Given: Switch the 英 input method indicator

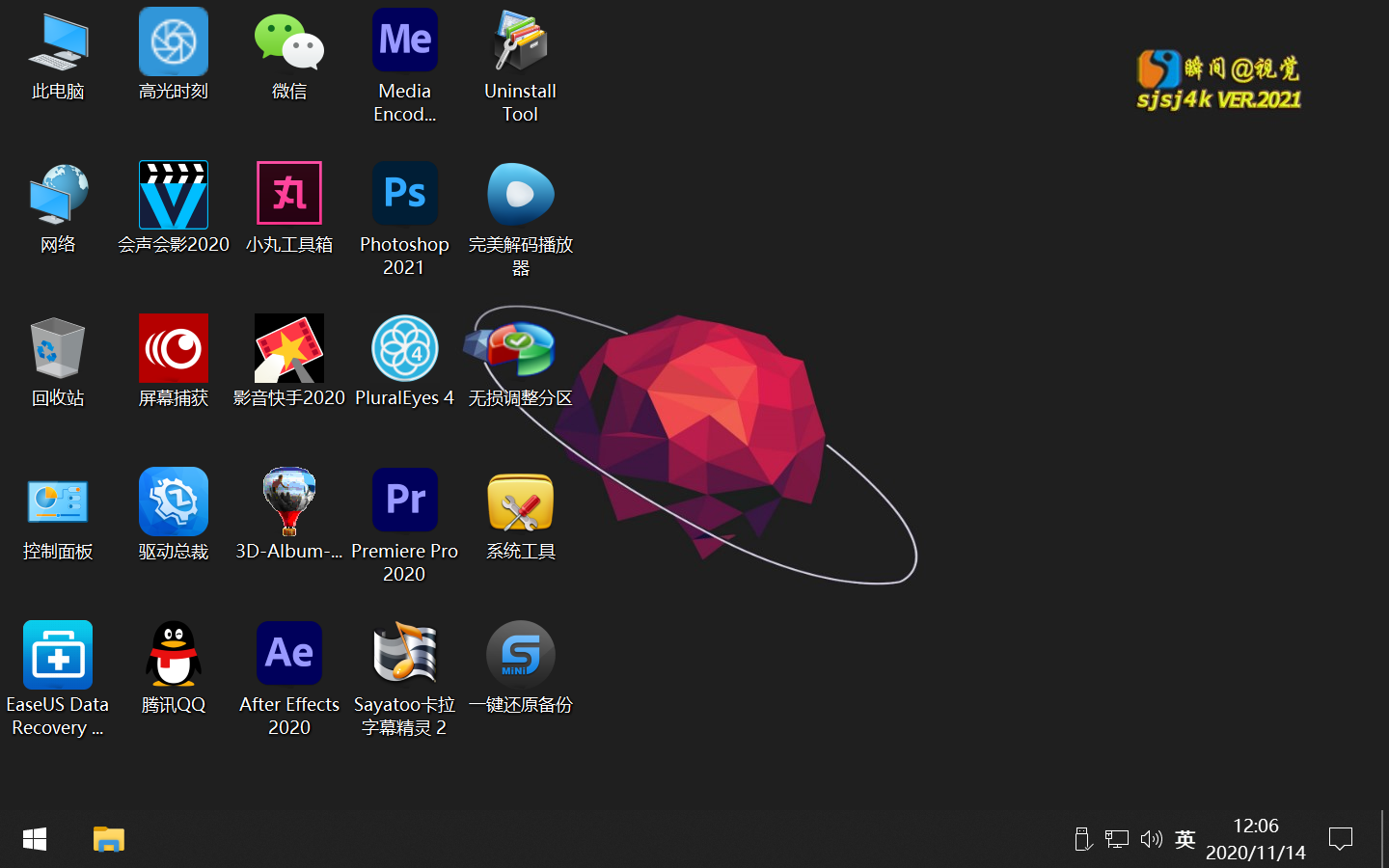Looking at the screenshot, I should pyautogui.click(x=1185, y=839).
